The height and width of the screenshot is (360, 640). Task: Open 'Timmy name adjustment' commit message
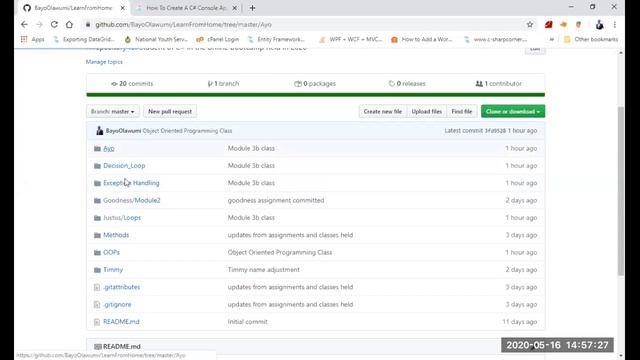click(x=264, y=270)
